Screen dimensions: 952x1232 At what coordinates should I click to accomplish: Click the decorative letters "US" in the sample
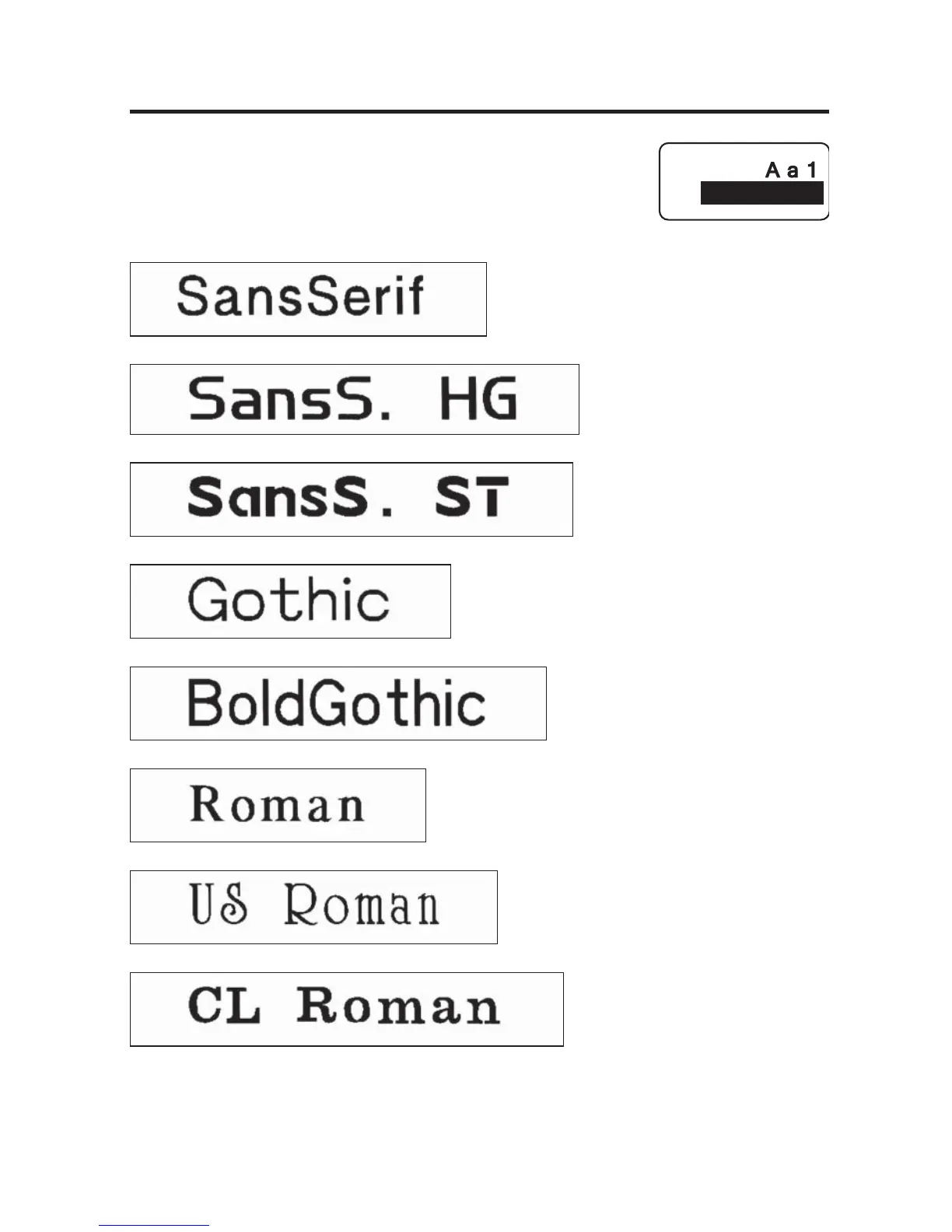coord(219,905)
